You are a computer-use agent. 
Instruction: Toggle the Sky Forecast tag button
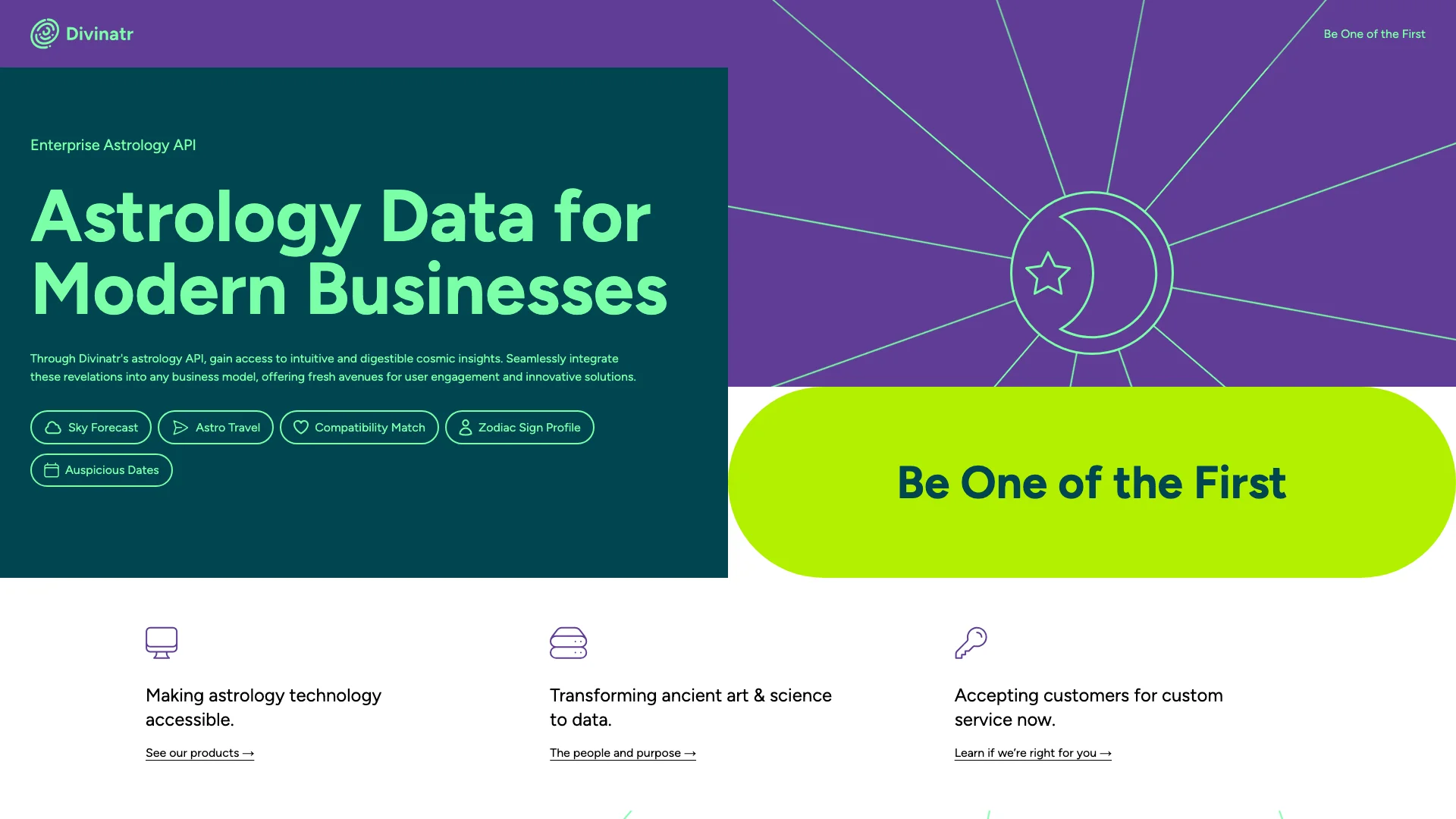point(90,427)
